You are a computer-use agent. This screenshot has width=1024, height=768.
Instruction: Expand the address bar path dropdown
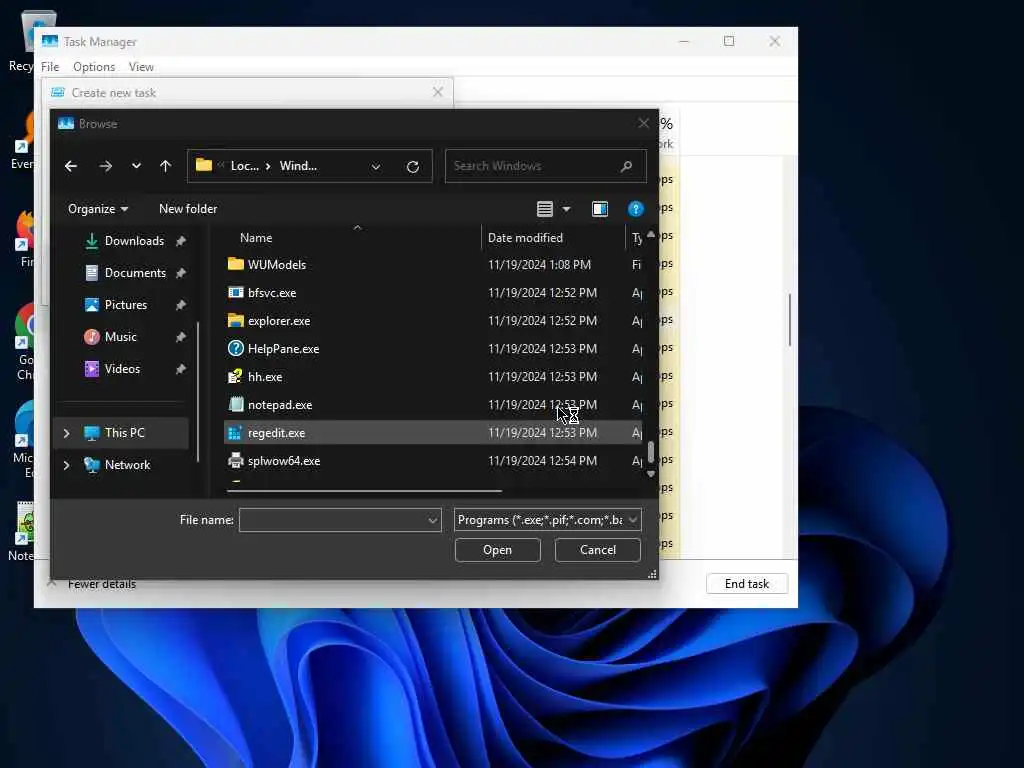click(x=376, y=167)
